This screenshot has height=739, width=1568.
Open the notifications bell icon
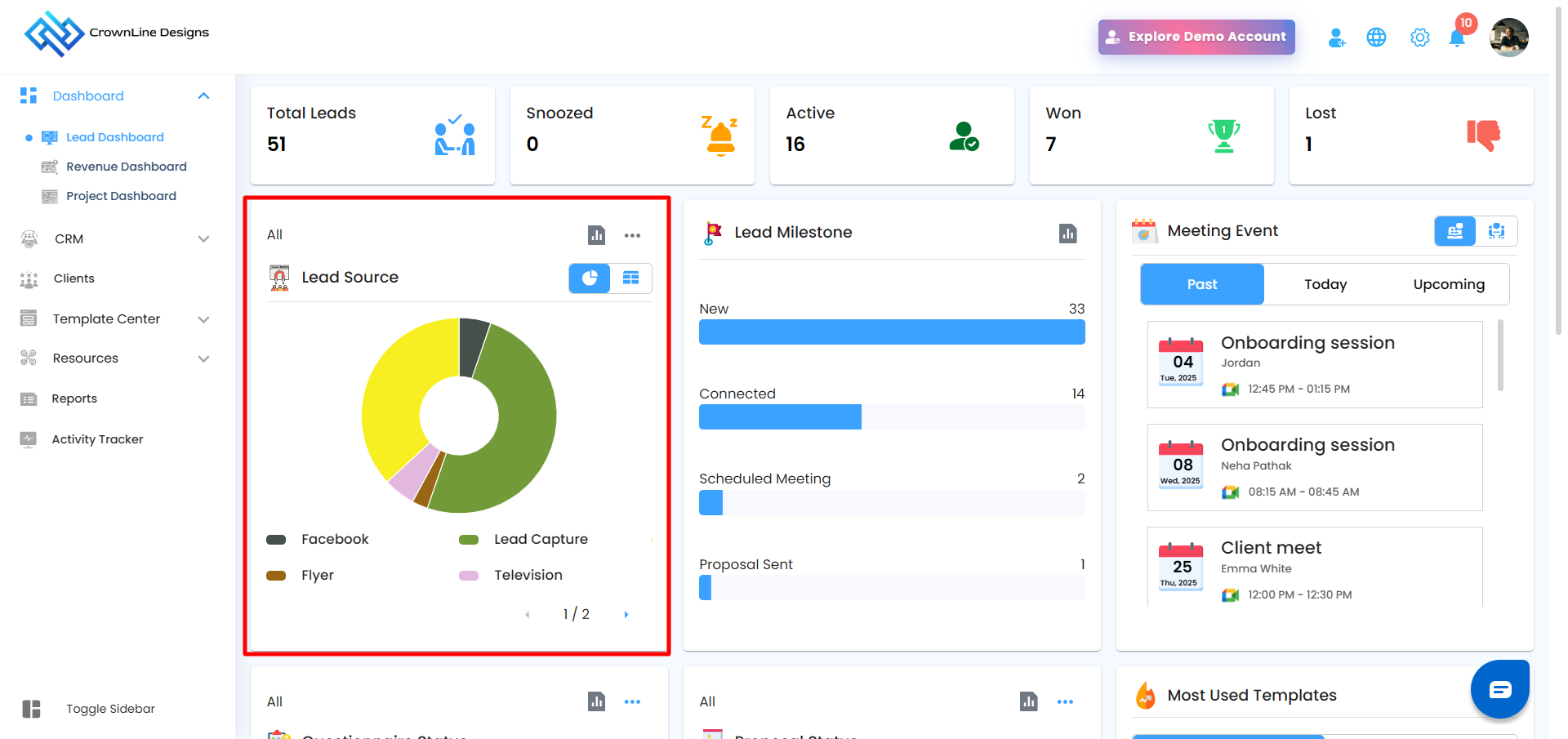click(1457, 38)
